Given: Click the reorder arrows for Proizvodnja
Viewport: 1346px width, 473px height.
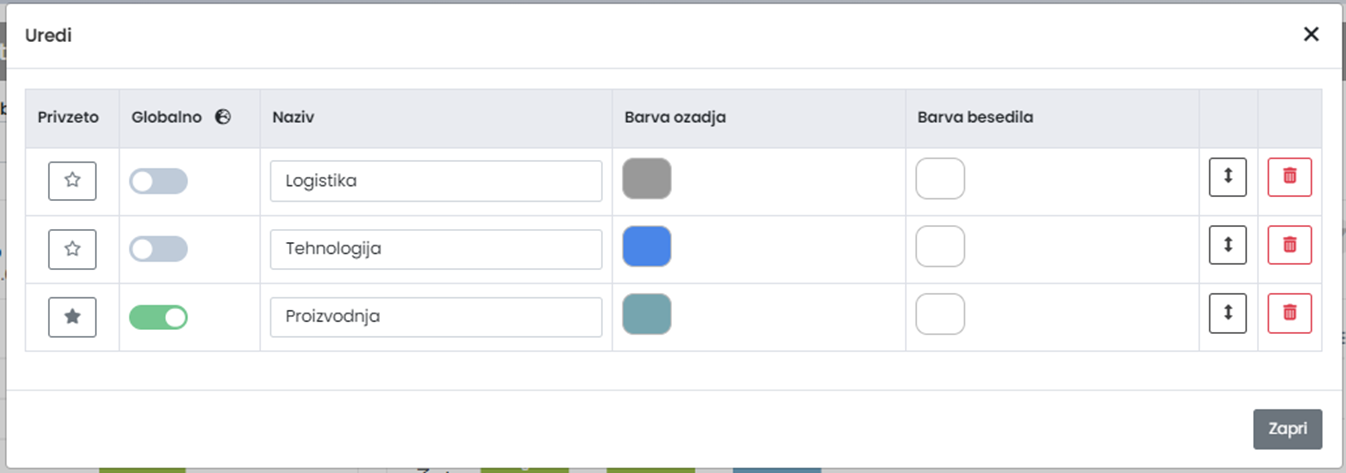Looking at the screenshot, I should (1227, 313).
